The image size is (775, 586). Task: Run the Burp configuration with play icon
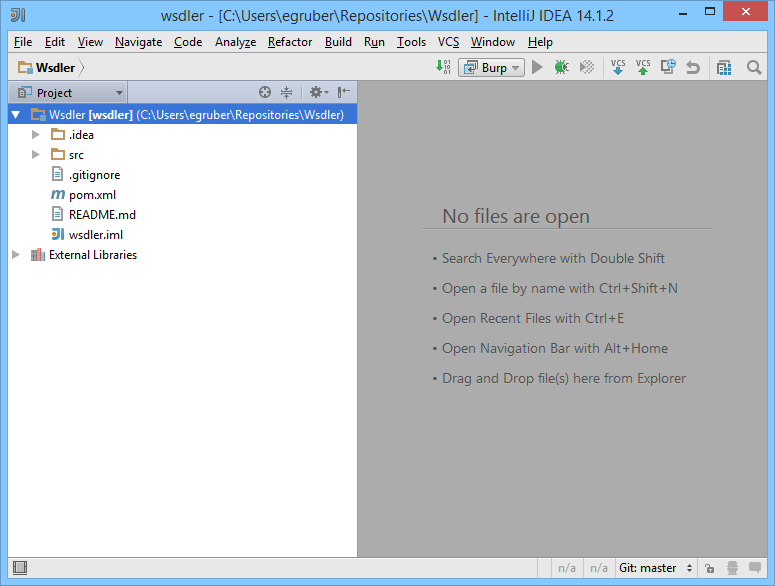tap(537, 67)
